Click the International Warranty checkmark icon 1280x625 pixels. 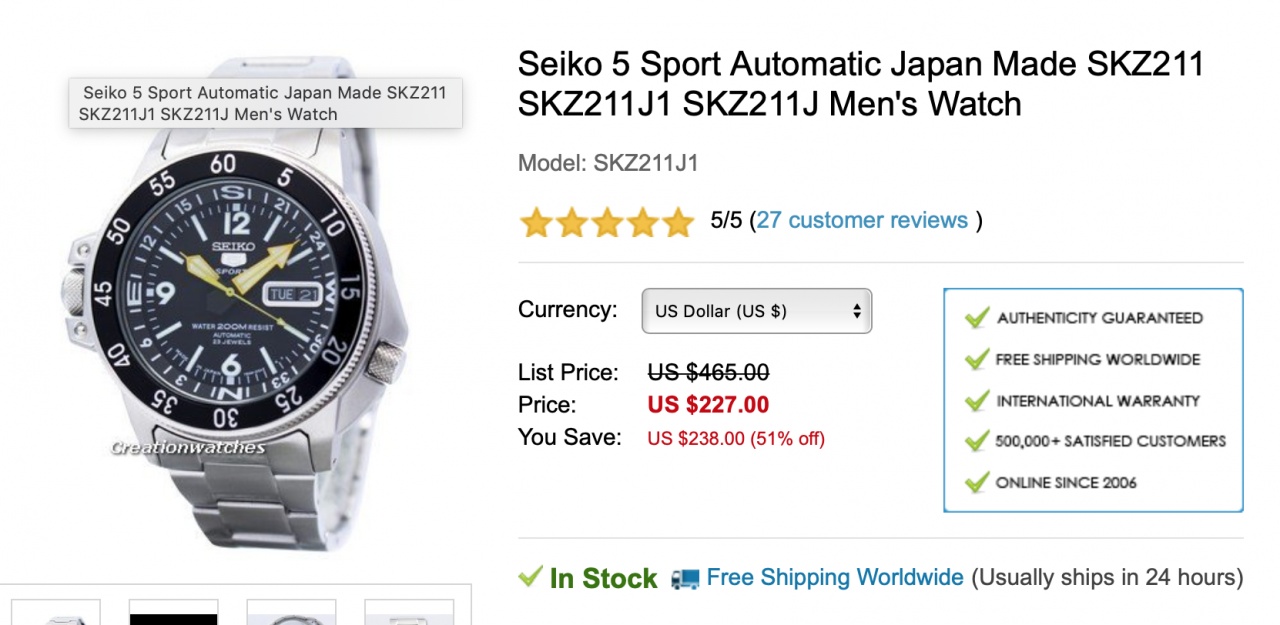[976, 400]
